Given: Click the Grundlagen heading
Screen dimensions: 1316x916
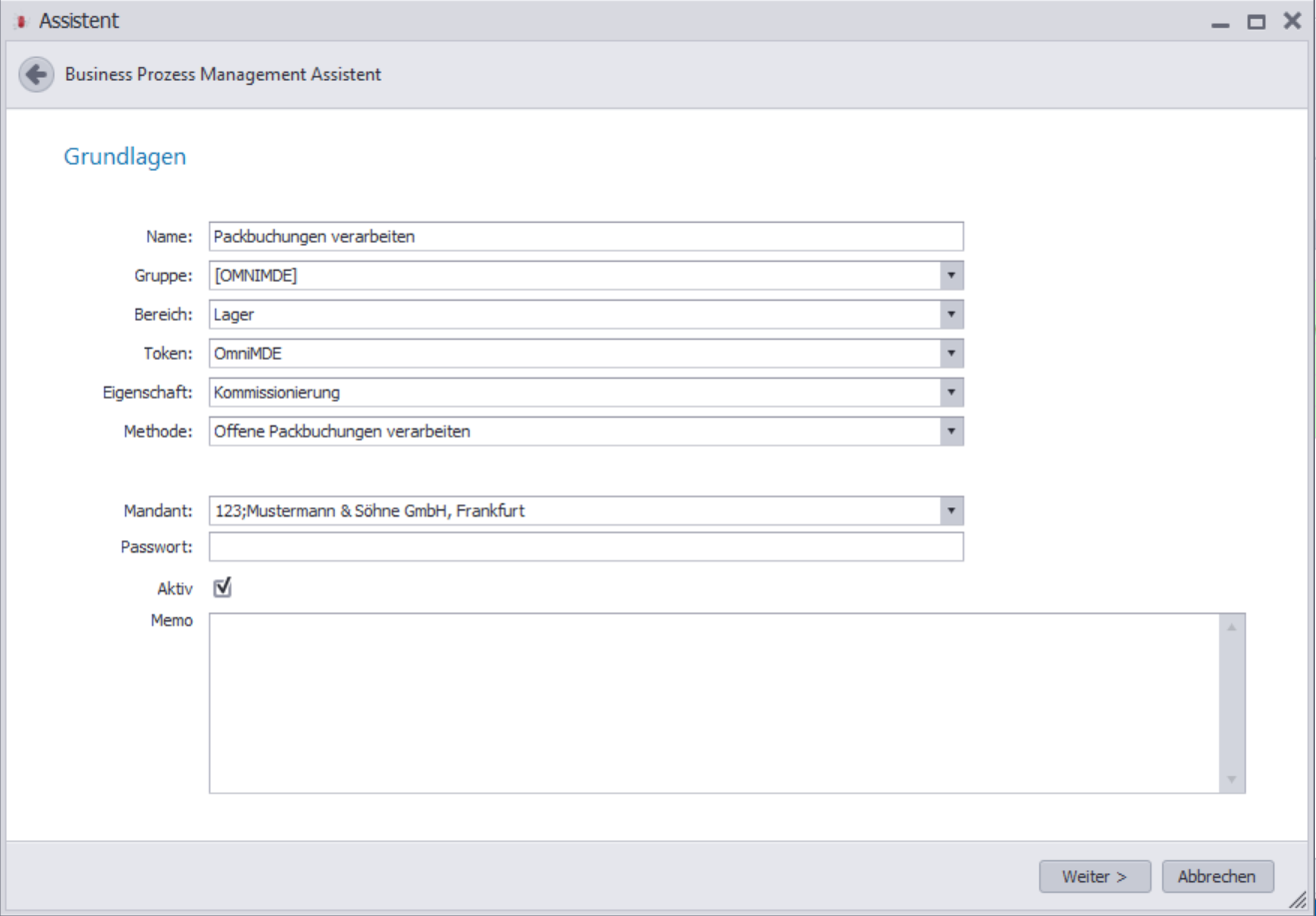Looking at the screenshot, I should [x=125, y=157].
